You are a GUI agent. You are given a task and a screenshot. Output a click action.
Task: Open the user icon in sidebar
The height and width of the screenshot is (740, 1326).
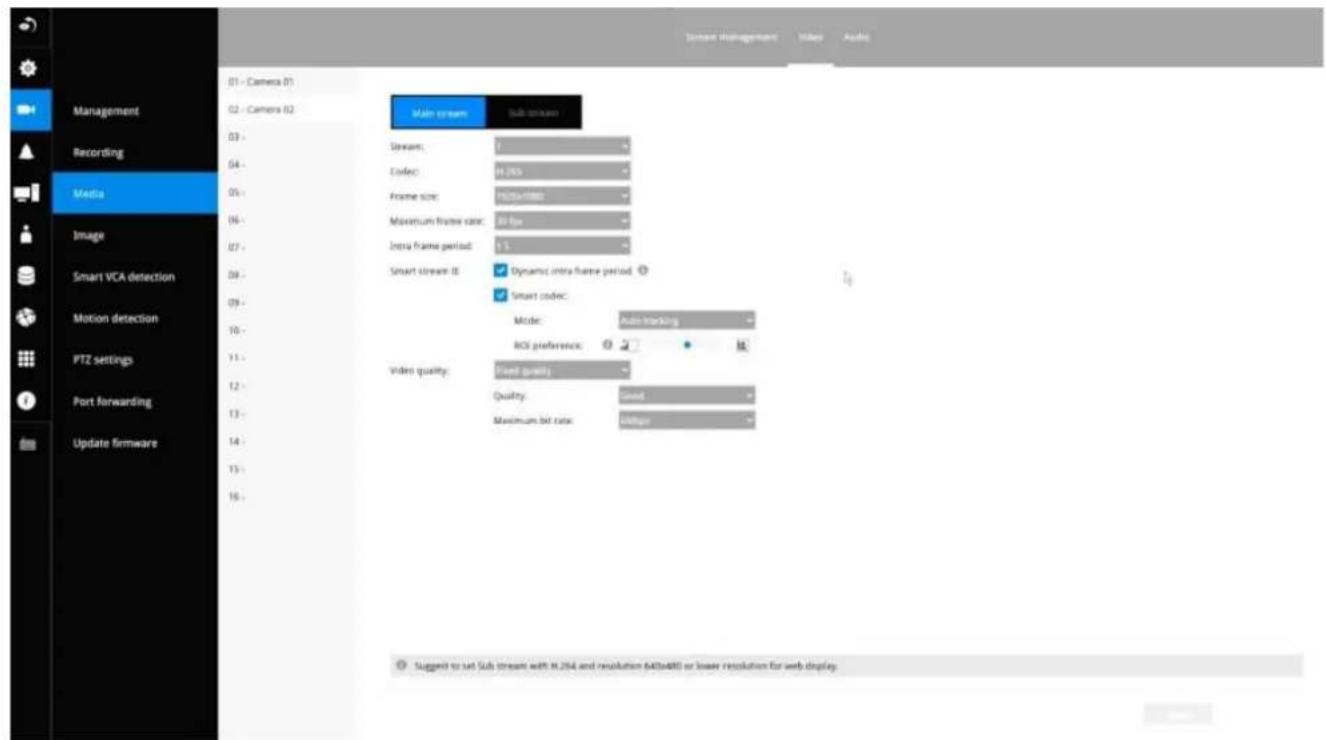[29, 234]
